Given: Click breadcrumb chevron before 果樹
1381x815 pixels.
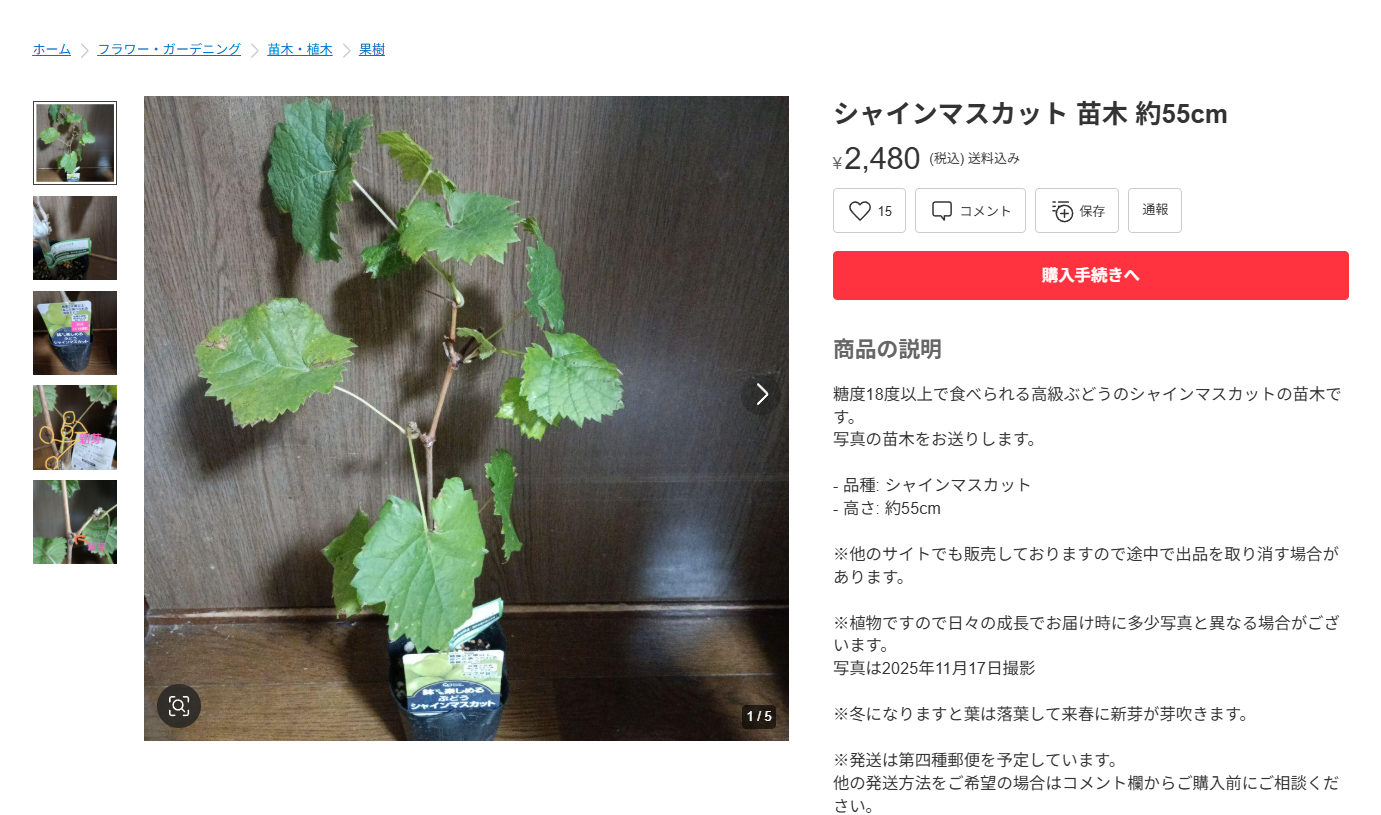Looking at the screenshot, I should [x=347, y=50].
